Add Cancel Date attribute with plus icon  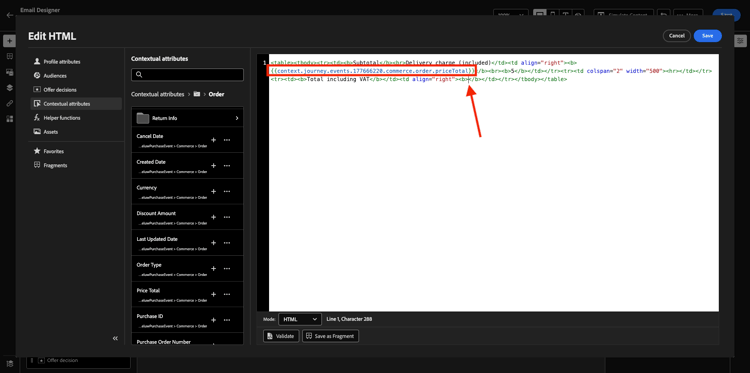(x=213, y=140)
